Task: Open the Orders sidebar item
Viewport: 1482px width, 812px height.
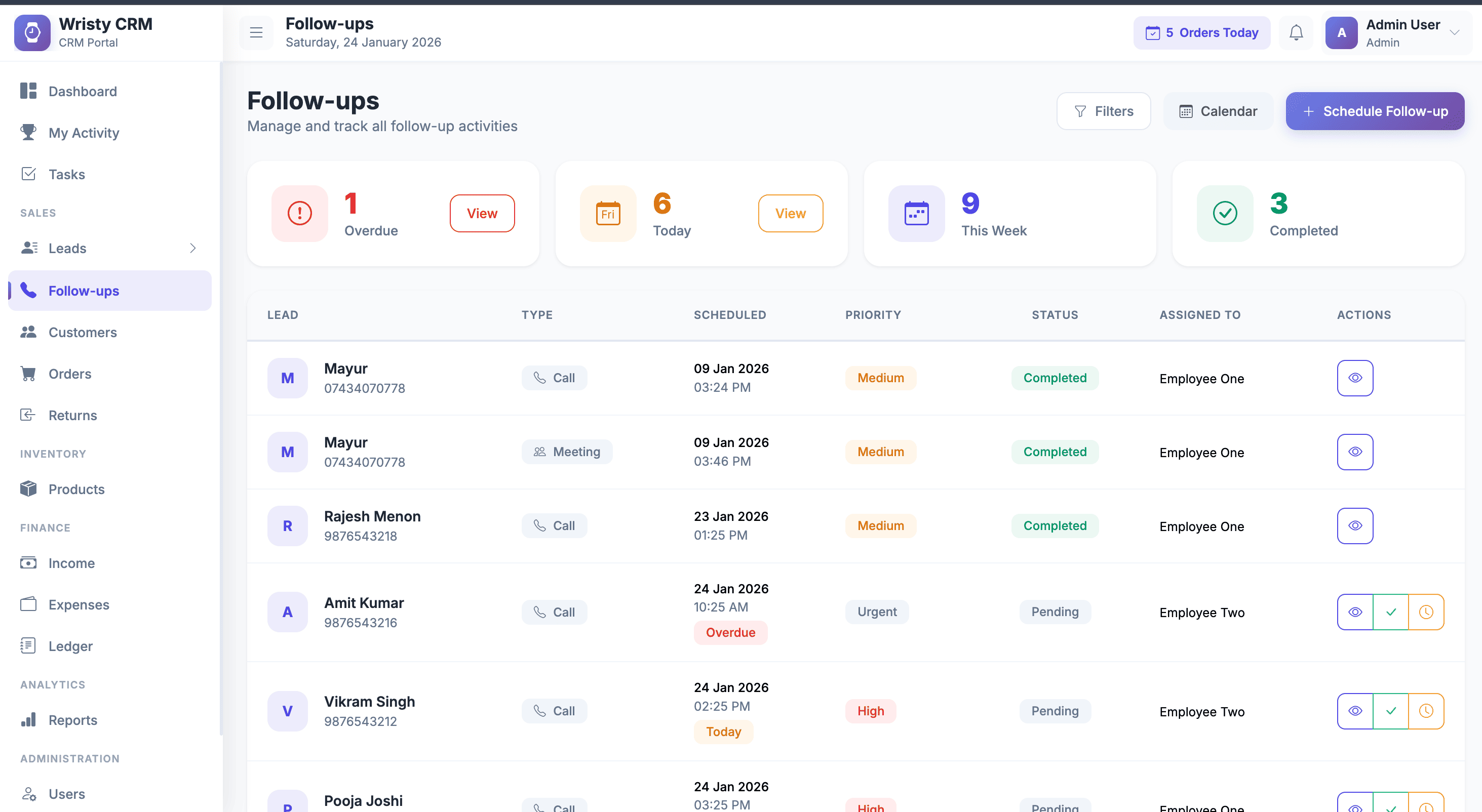Action: (69, 374)
